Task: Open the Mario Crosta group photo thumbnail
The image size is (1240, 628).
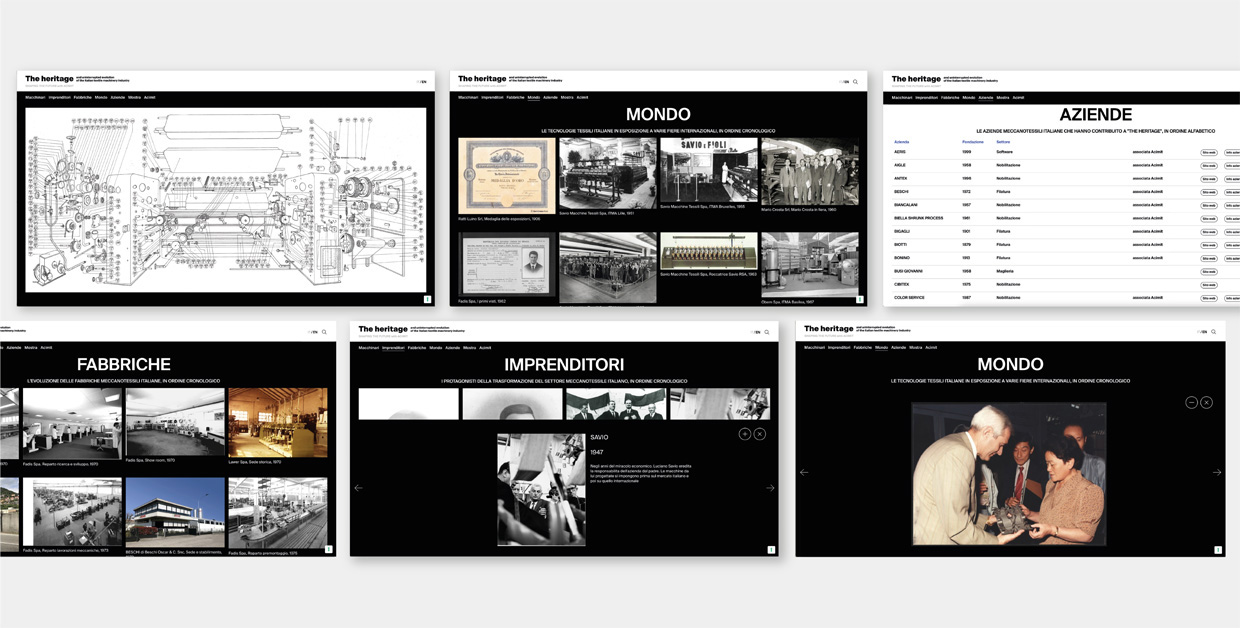Action: (x=810, y=172)
